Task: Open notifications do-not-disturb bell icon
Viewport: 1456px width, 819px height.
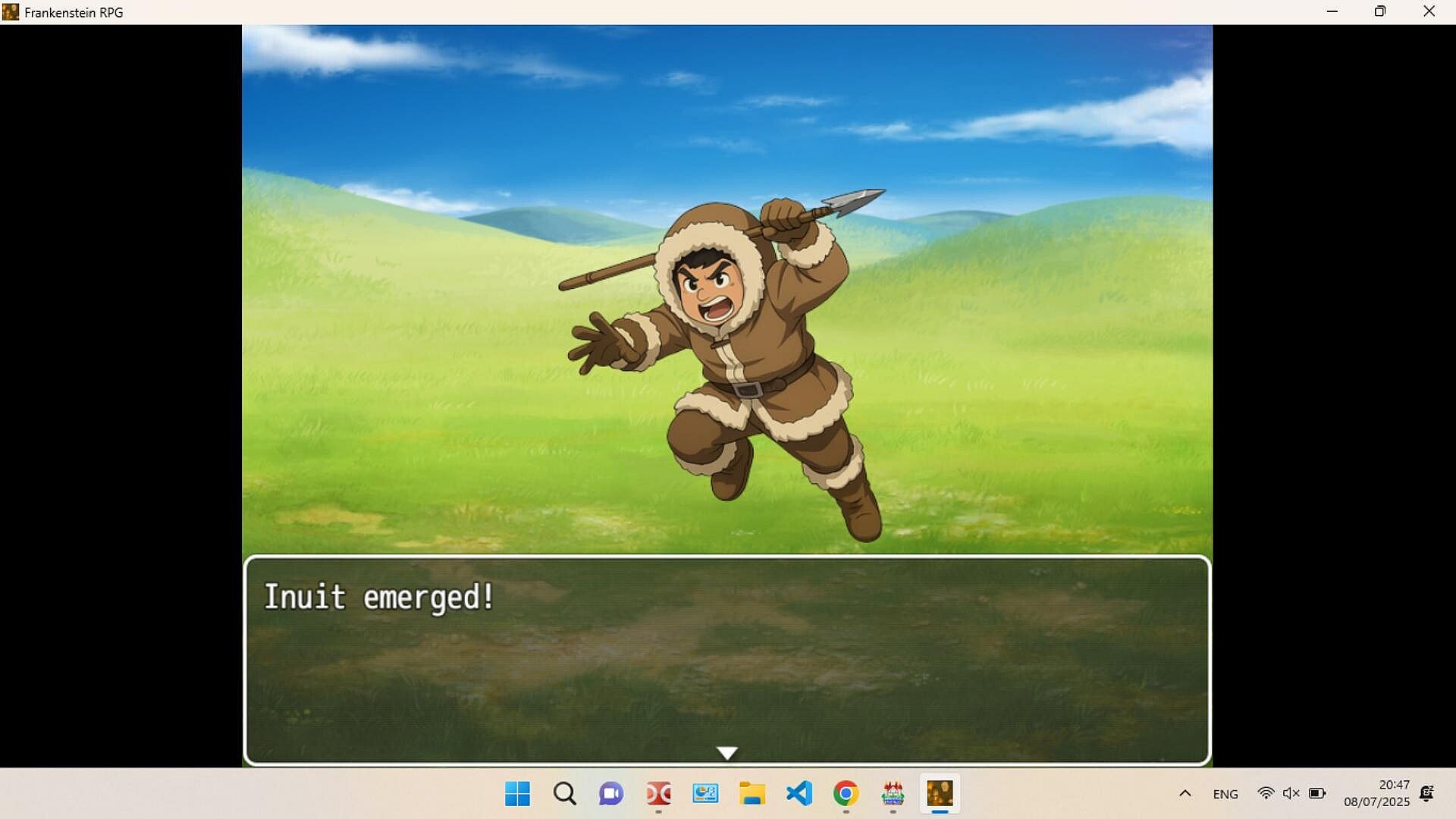Action: [1426, 793]
